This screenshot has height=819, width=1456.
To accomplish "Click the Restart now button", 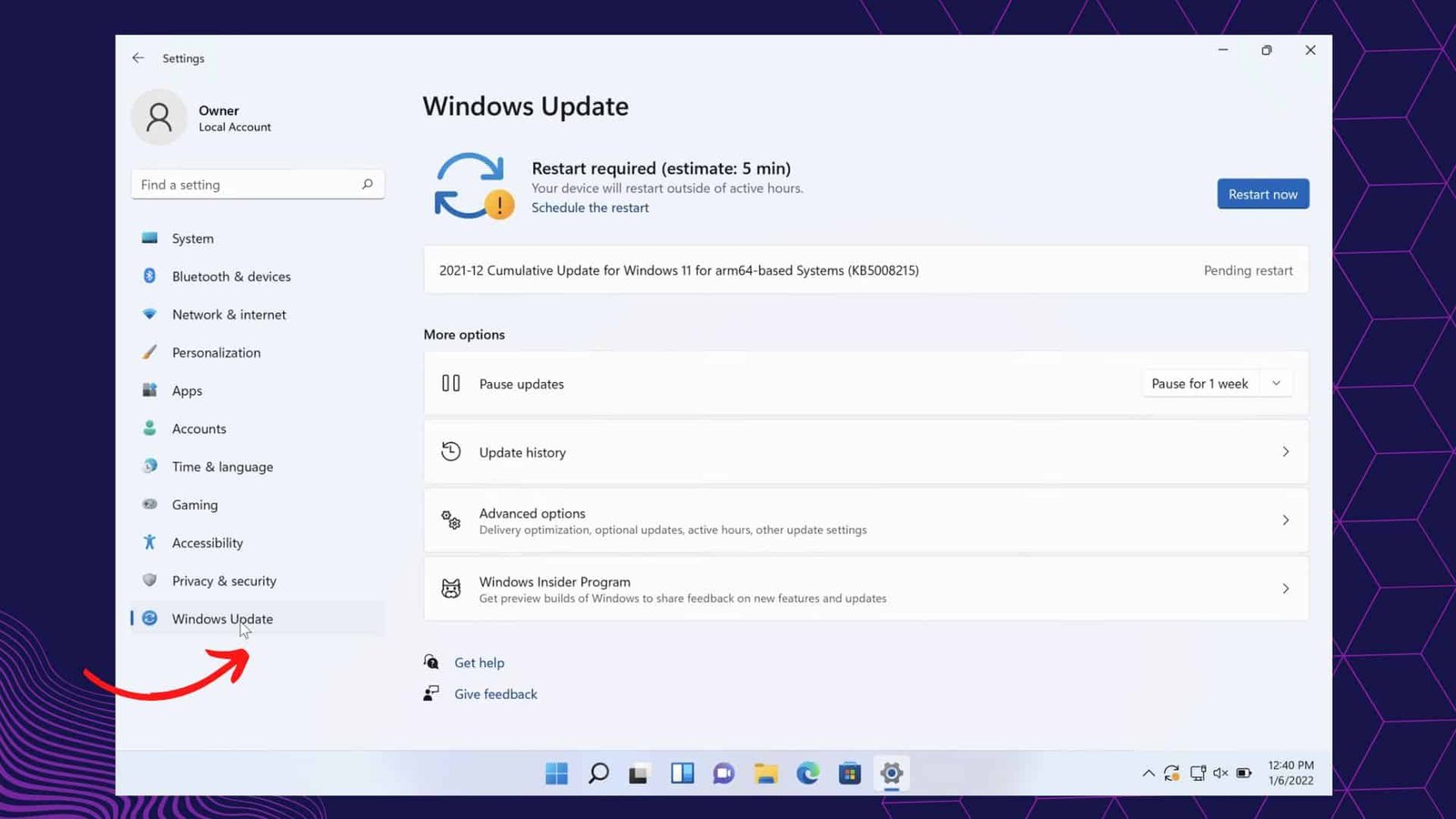I will (1263, 194).
